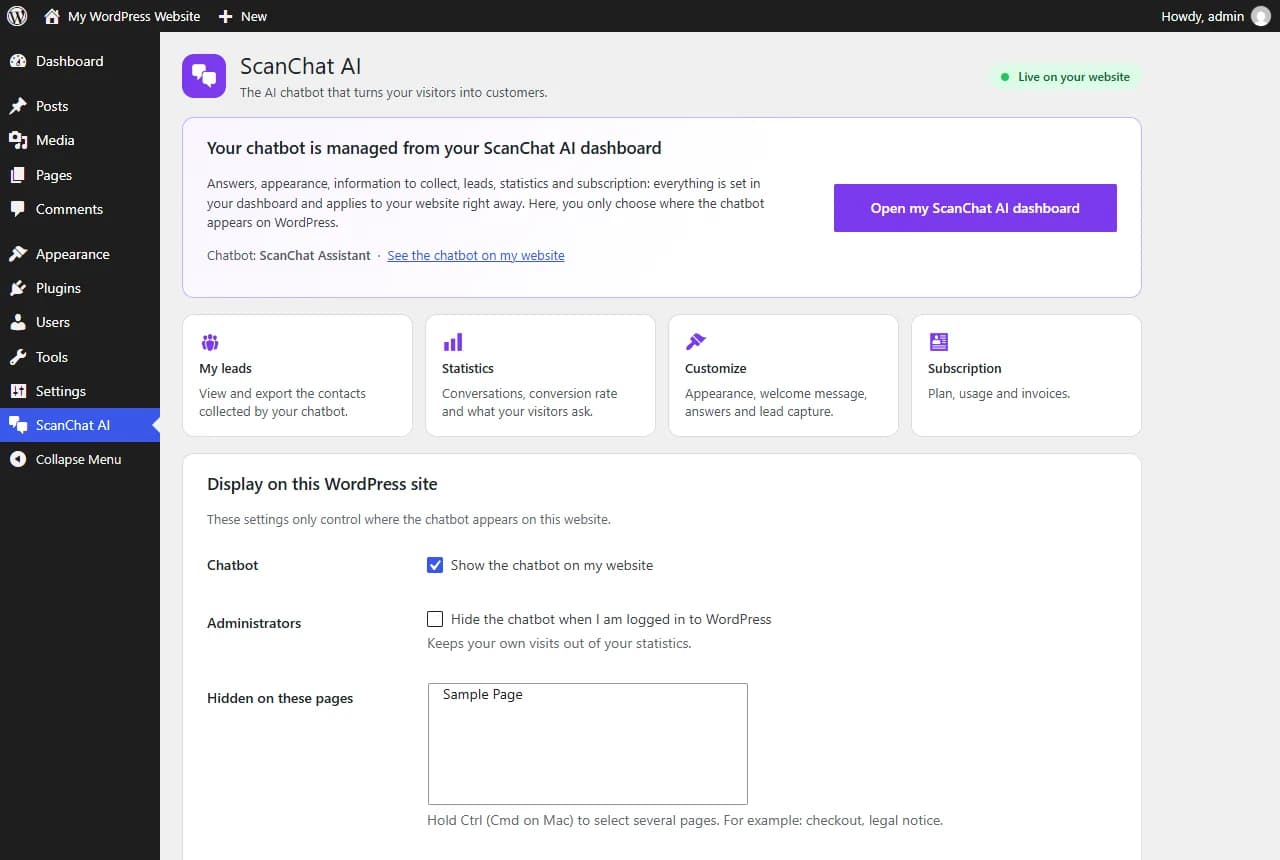Open the Dashboard menu label

(x=70, y=61)
